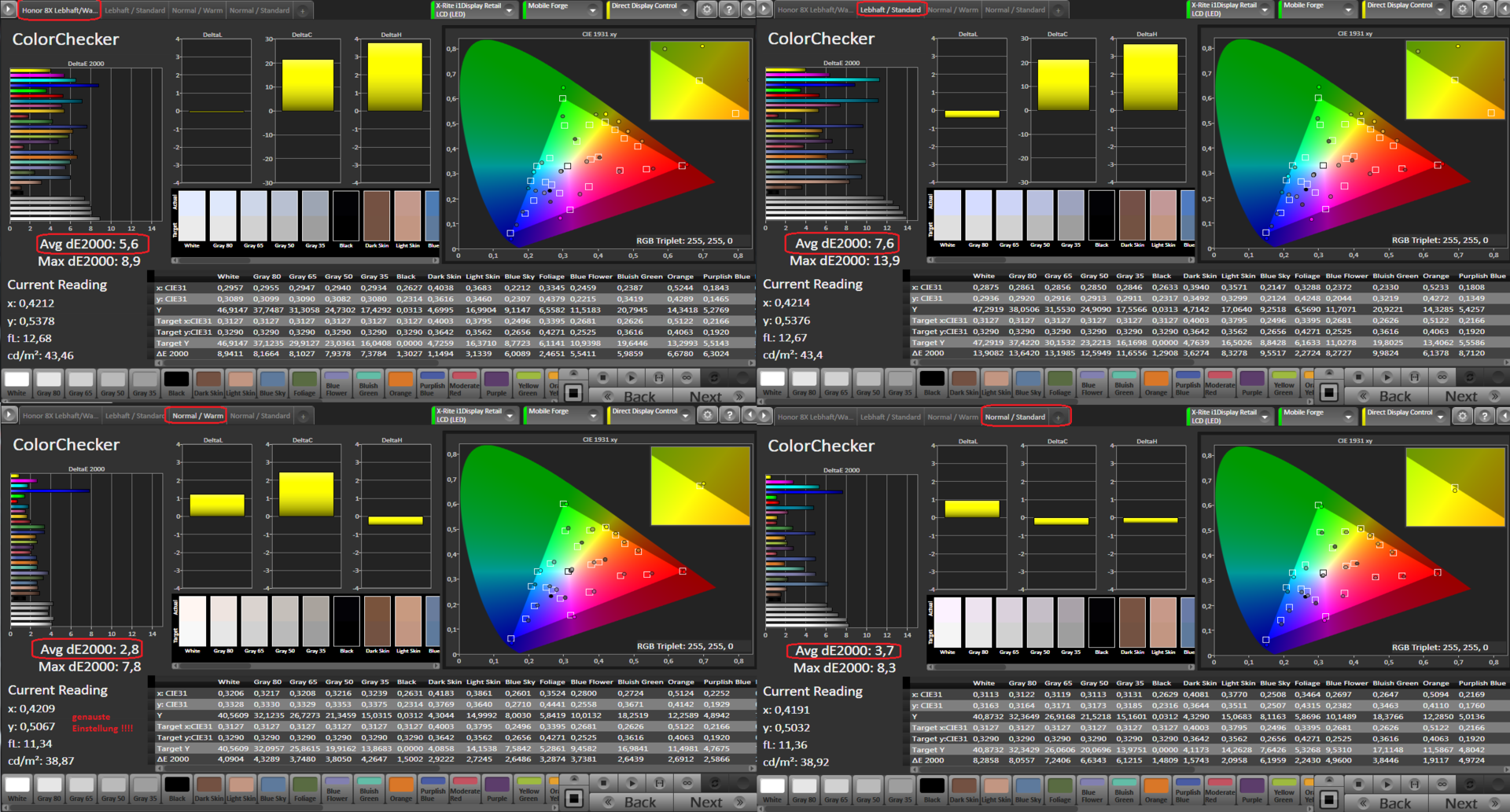Click stop icon in Avg dE2000 7,6 panel
The width and height of the screenshot is (1510, 812).
[1358, 377]
